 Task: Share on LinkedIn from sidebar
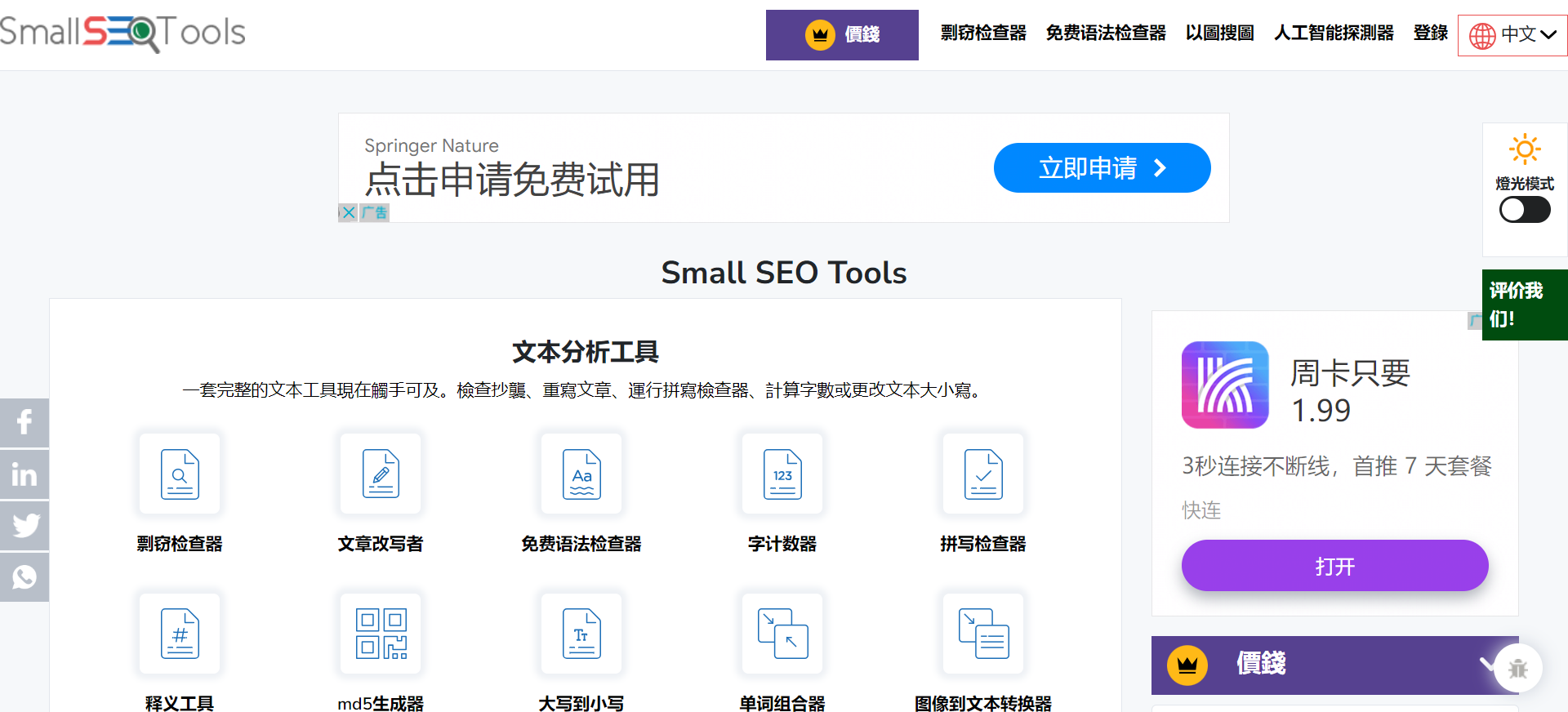tap(24, 474)
